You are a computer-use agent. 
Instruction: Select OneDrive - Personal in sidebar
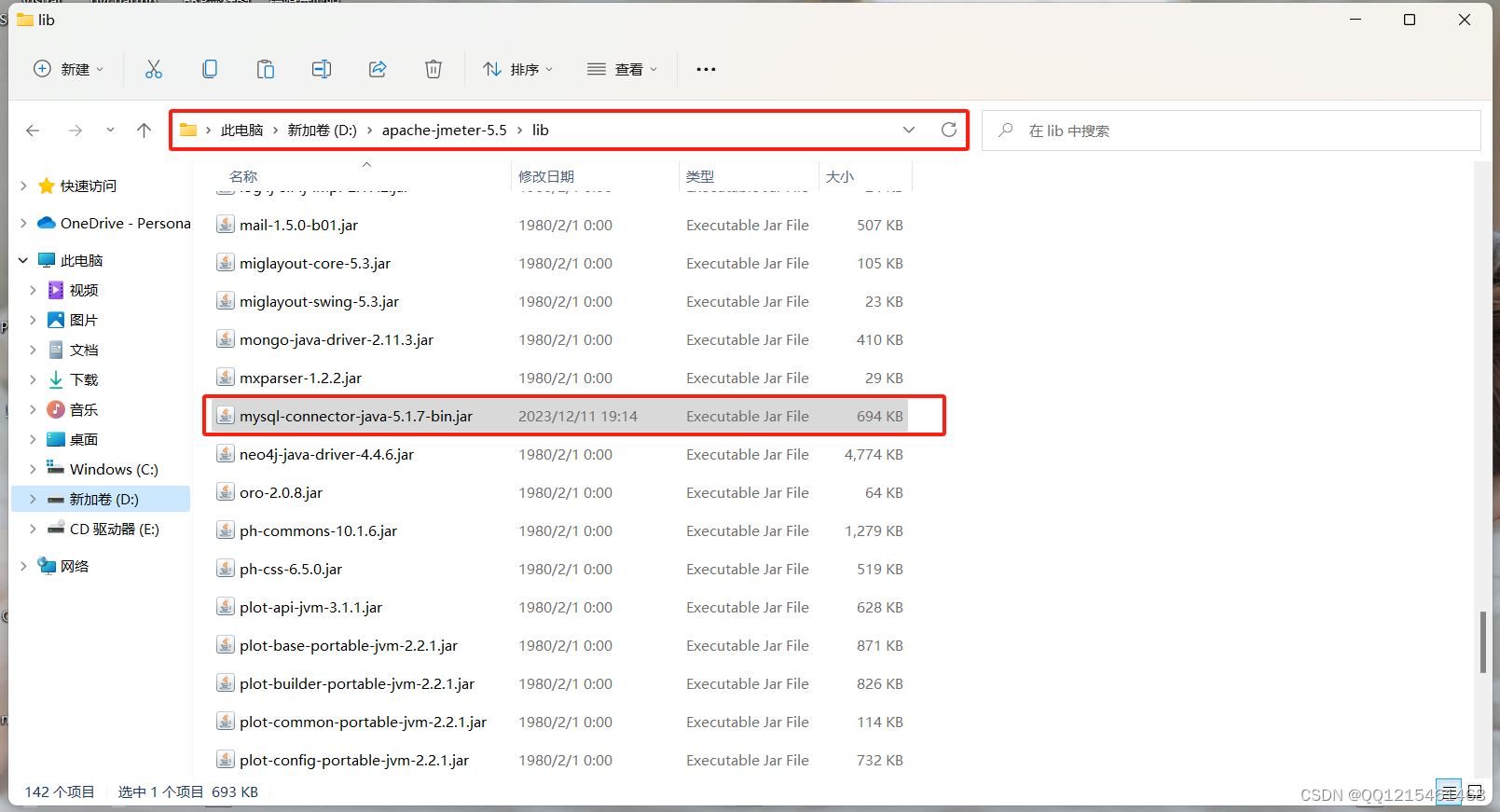pyautogui.click(x=114, y=223)
